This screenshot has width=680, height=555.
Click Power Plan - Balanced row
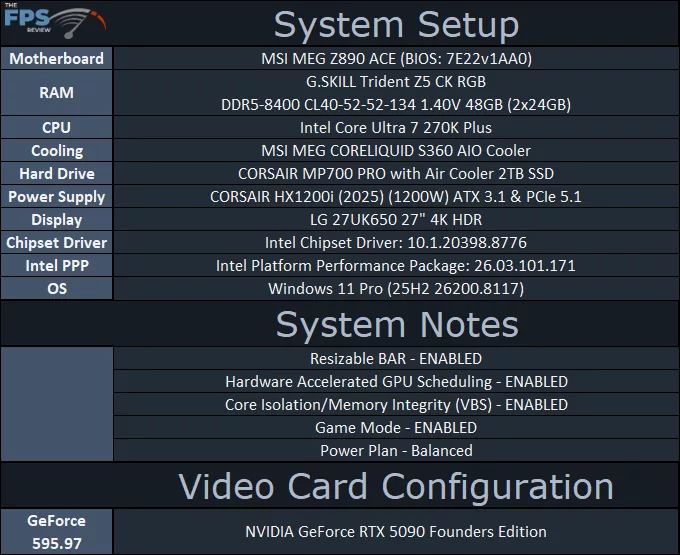(396, 451)
